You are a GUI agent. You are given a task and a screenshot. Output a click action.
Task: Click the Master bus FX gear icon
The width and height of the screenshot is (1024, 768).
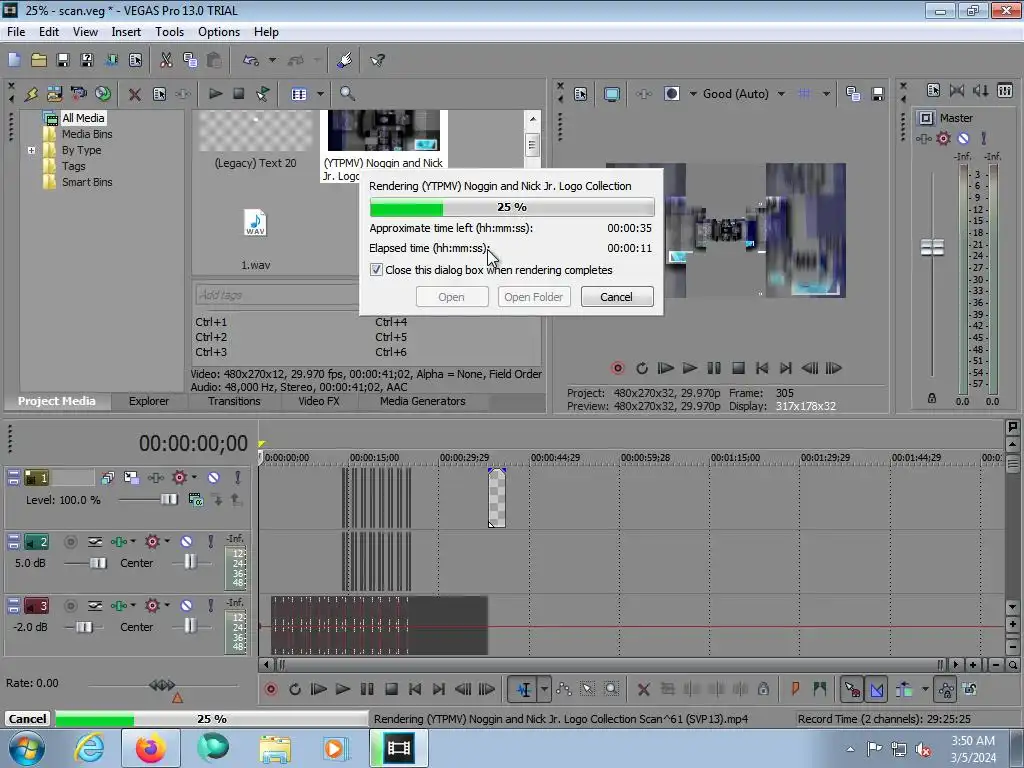(943, 138)
